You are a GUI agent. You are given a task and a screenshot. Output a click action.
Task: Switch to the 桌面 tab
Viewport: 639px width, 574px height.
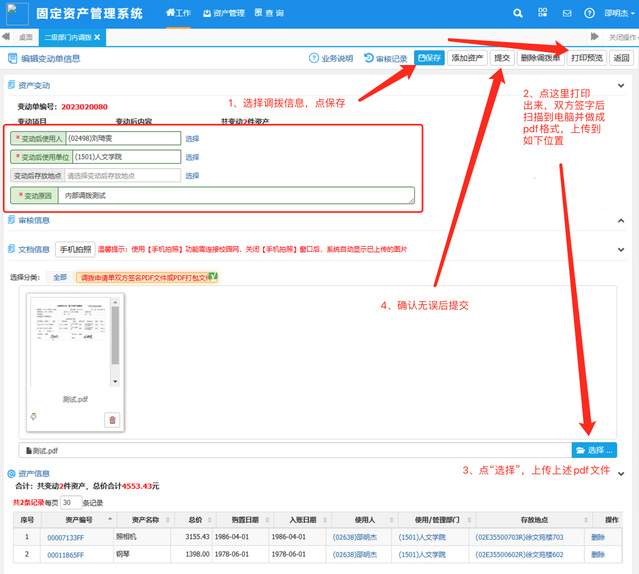[x=25, y=37]
